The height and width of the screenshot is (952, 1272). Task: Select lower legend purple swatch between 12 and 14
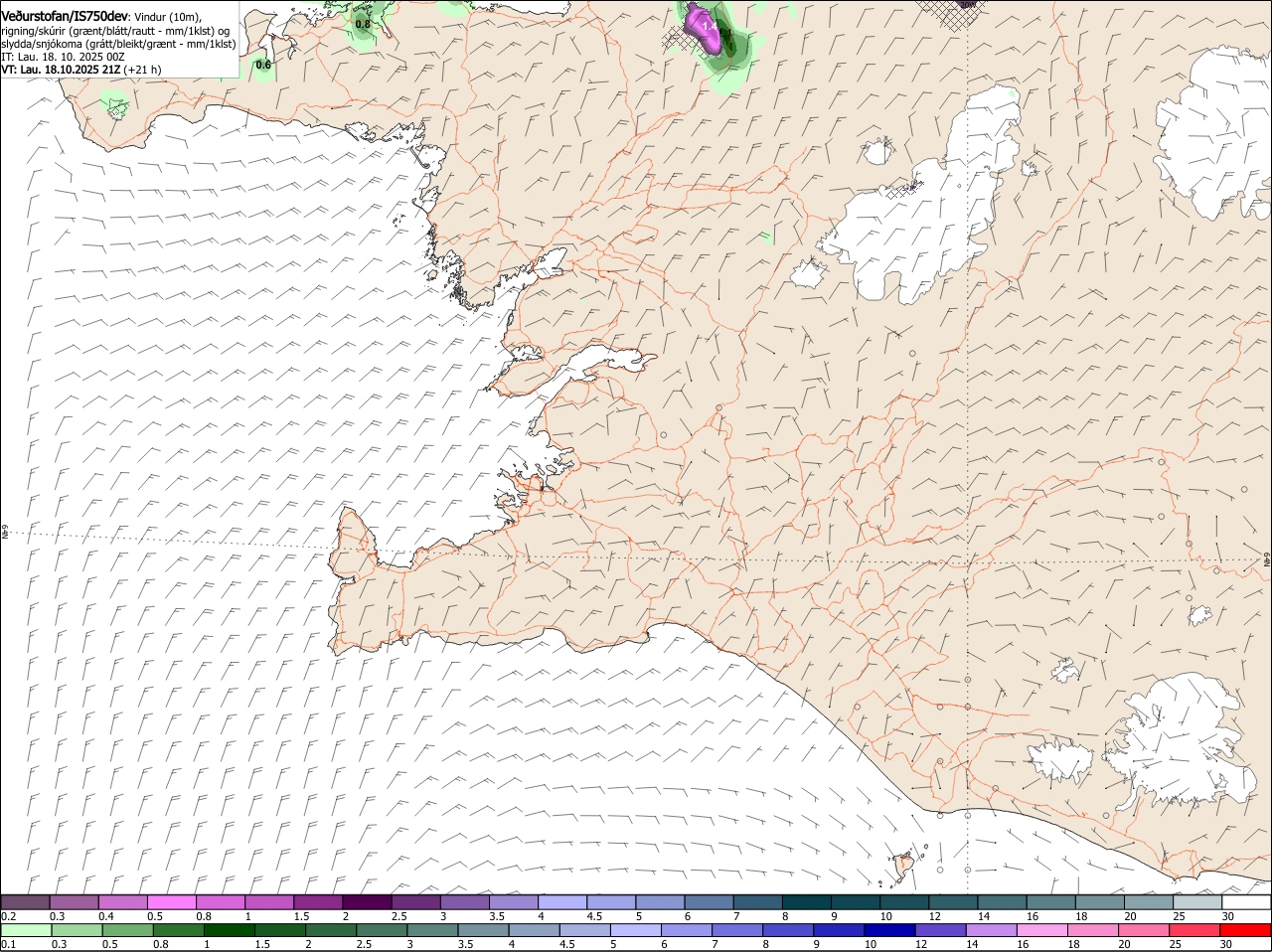(939, 930)
